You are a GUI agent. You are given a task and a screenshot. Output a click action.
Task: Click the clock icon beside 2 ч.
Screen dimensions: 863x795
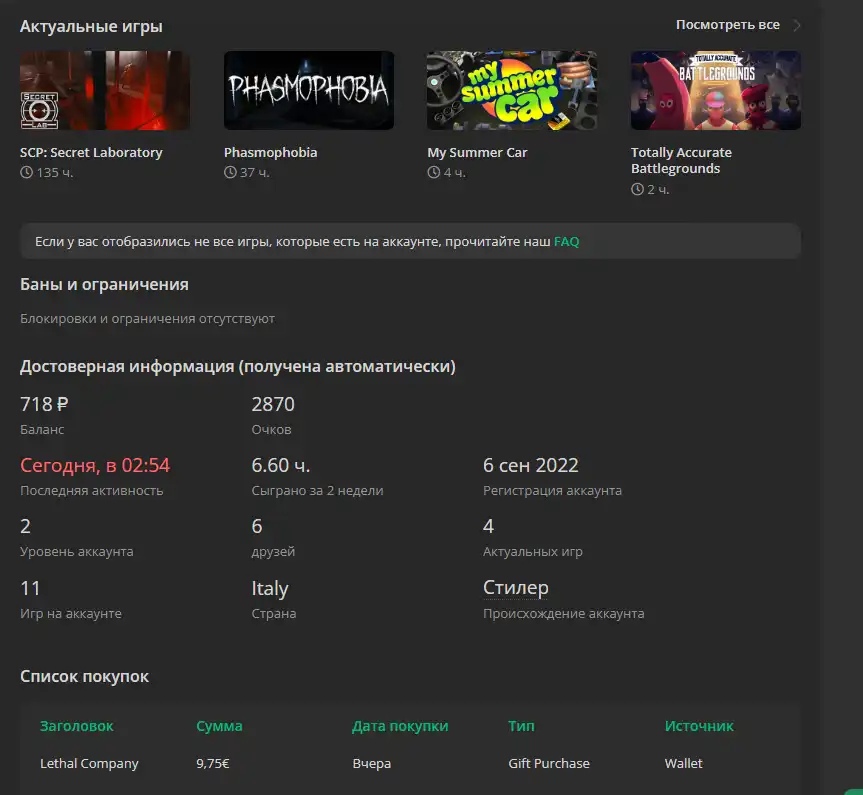[x=637, y=189]
